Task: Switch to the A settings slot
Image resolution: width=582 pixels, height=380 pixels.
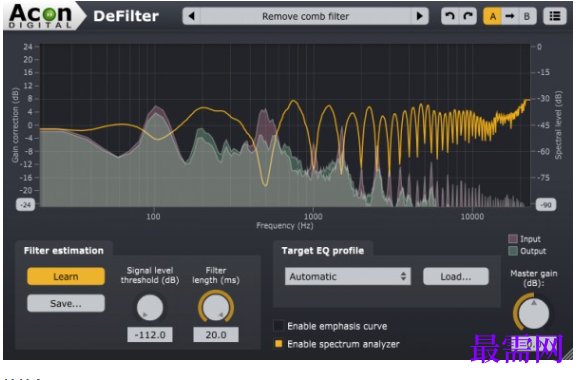Action: 493,16
